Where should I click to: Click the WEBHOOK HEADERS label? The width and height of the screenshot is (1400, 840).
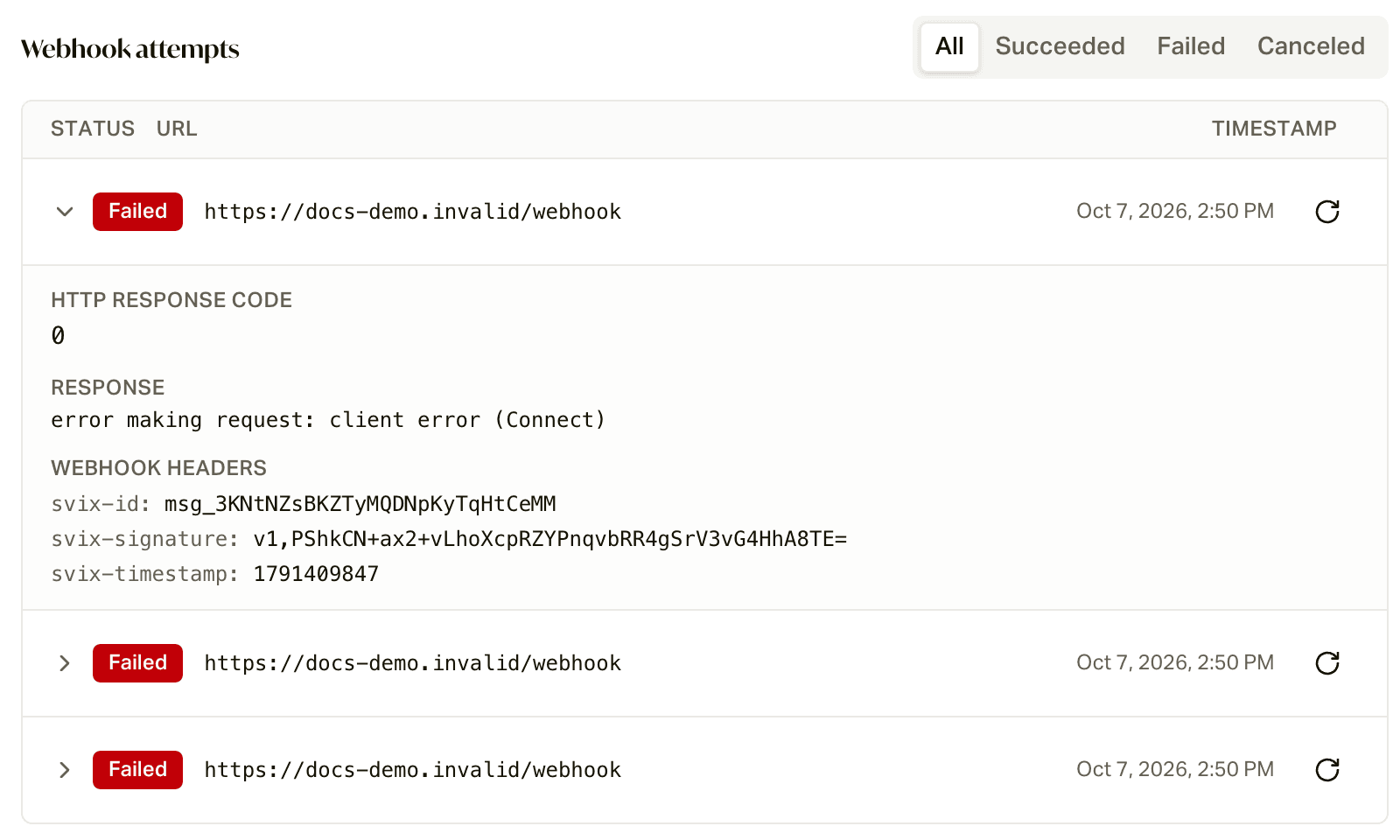pos(158,468)
